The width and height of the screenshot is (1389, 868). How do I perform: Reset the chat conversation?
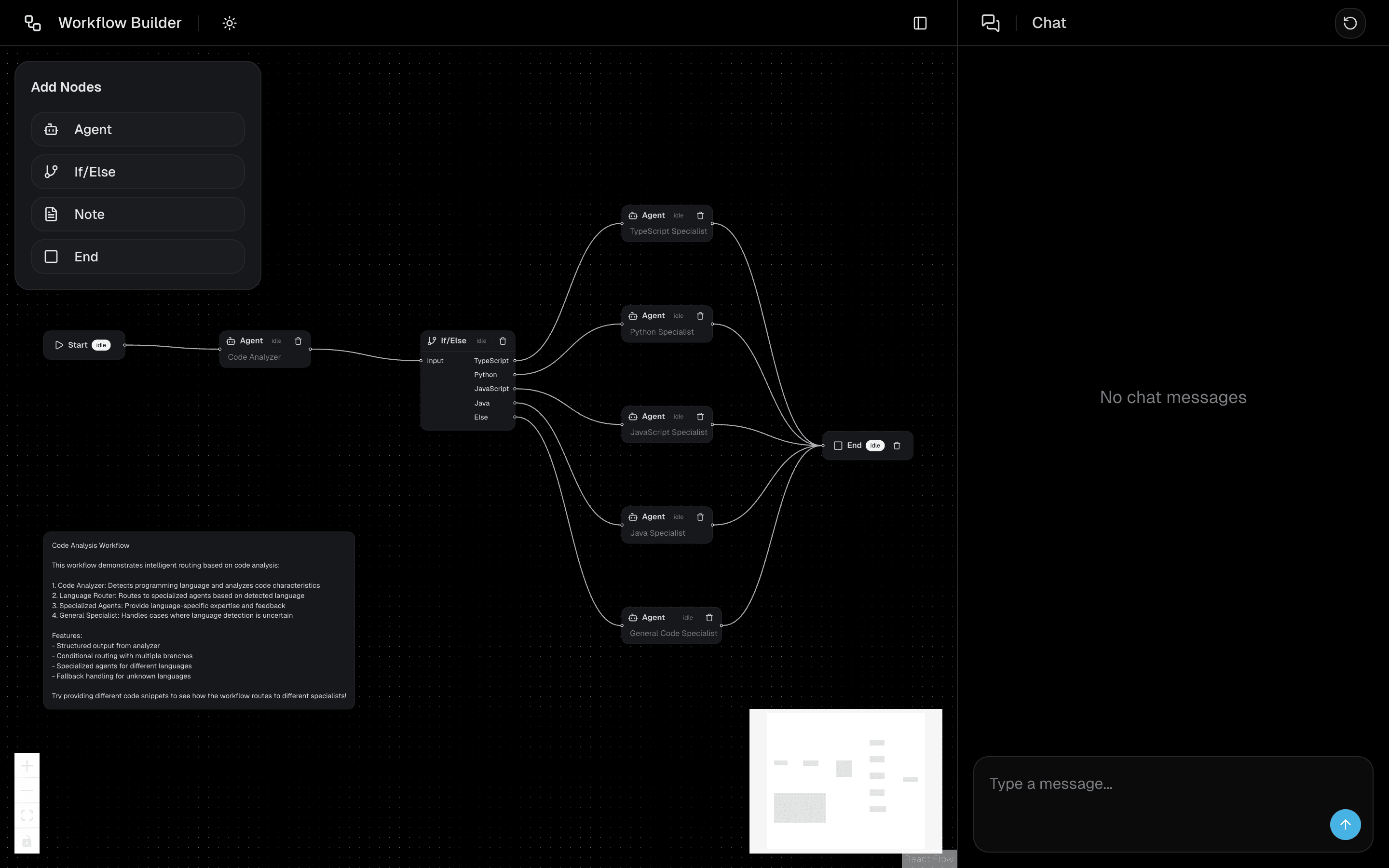pos(1349,23)
